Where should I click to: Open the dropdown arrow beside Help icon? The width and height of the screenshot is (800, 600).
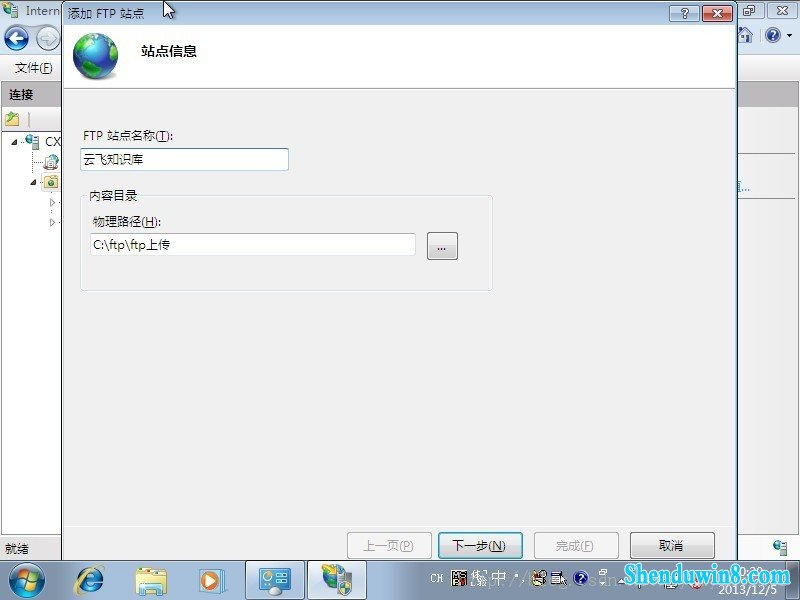click(789, 36)
